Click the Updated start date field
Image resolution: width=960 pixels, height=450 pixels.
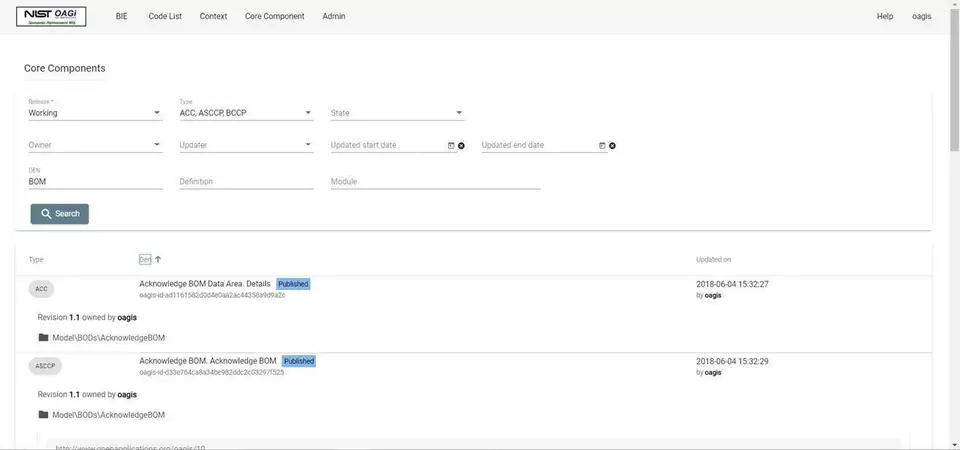[388, 145]
